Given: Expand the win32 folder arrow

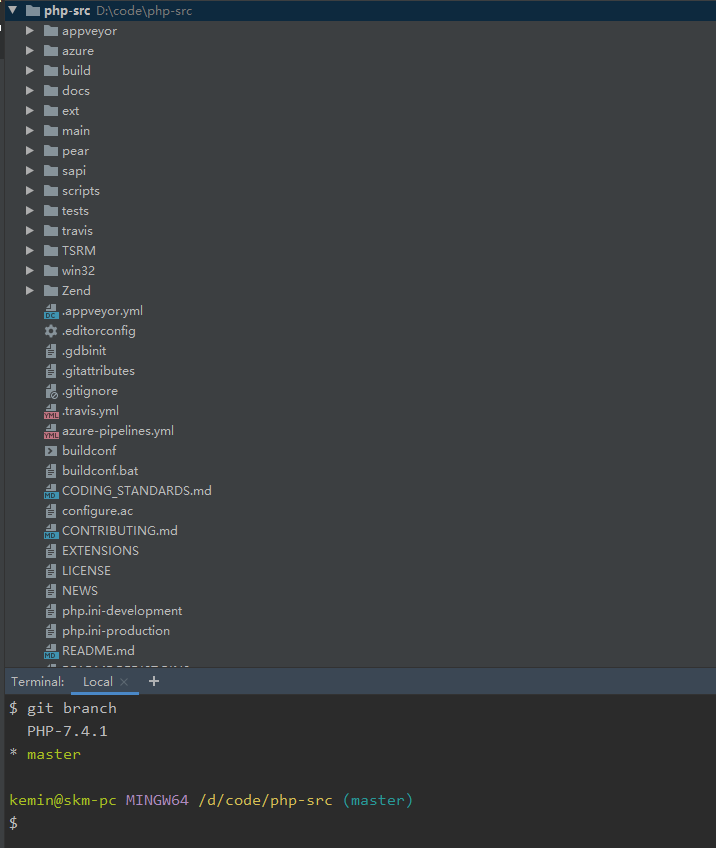Looking at the screenshot, I should [x=30, y=271].
